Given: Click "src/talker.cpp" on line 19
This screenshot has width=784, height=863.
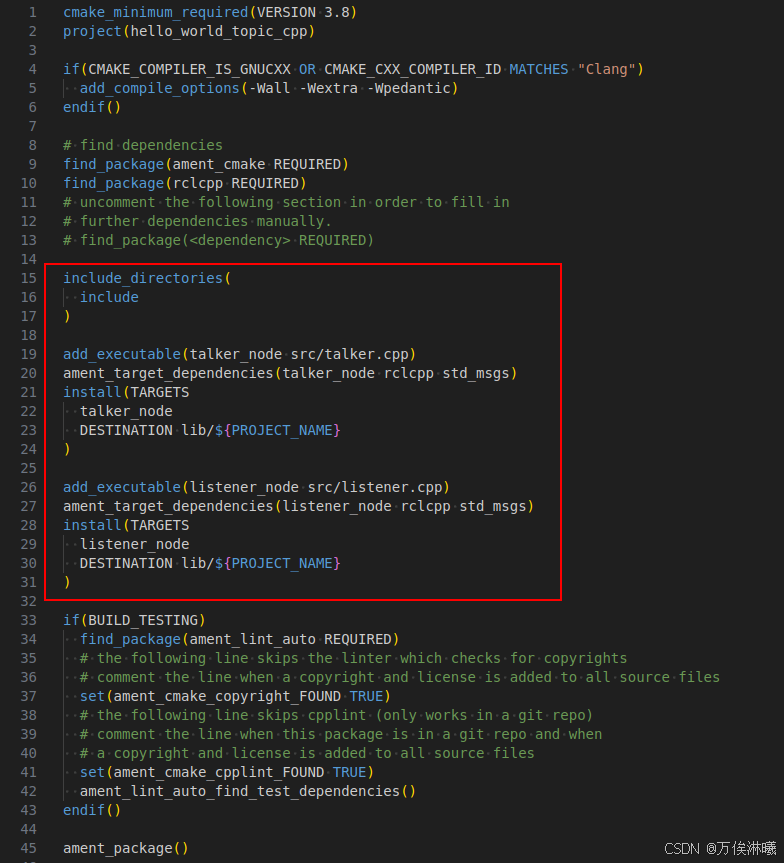Looking at the screenshot, I should point(350,354).
